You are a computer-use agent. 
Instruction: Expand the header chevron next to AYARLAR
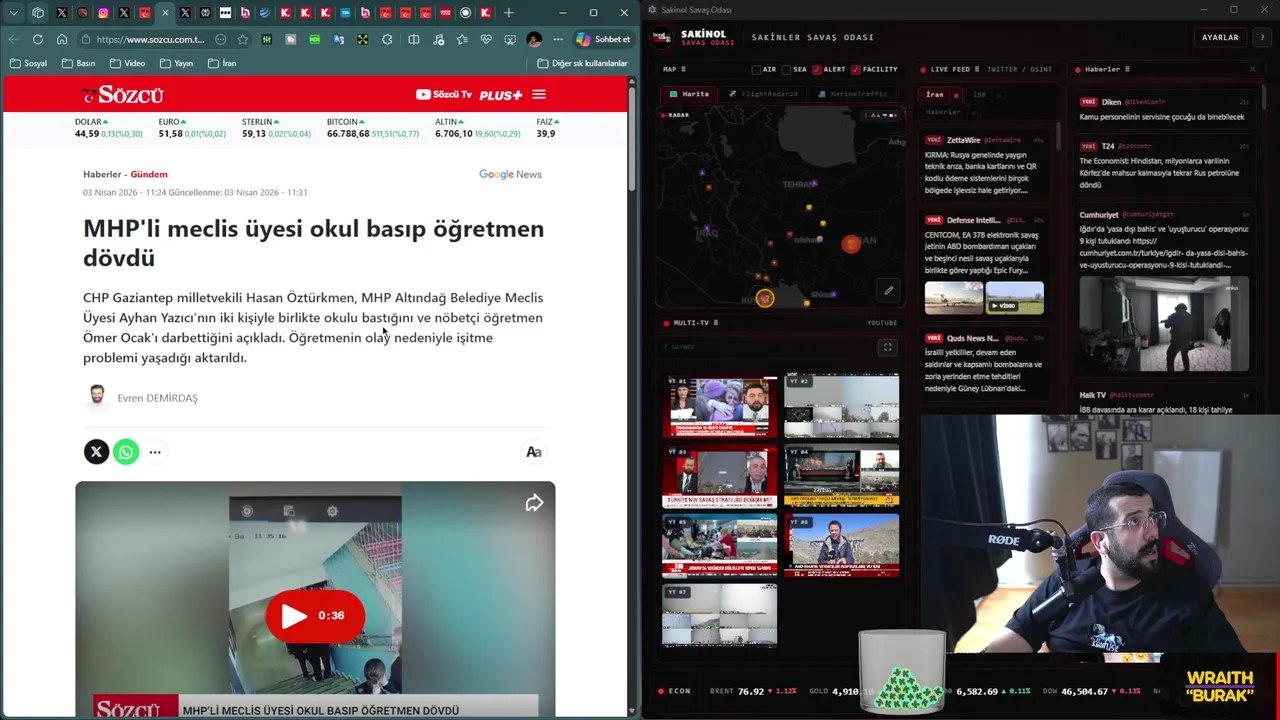1263,37
